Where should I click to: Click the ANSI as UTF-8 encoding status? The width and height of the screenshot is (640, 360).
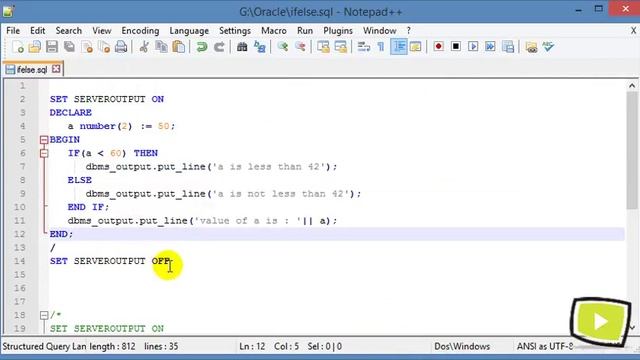pos(544,347)
